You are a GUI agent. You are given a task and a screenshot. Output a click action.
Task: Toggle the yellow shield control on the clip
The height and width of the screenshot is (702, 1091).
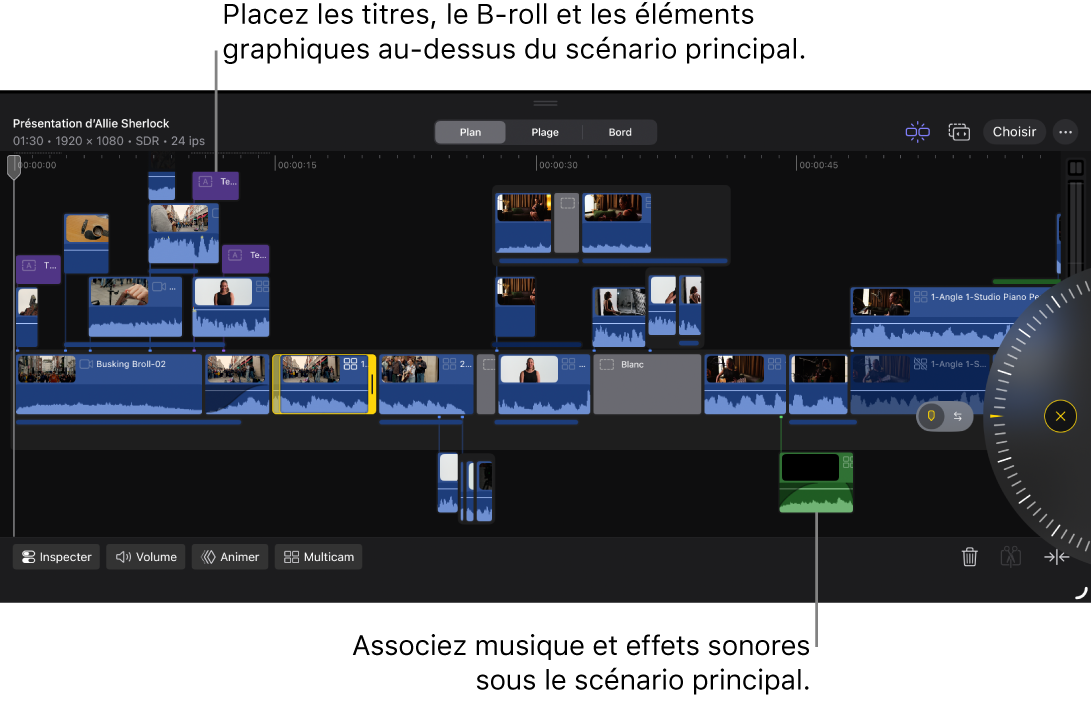click(x=933, y=416)
